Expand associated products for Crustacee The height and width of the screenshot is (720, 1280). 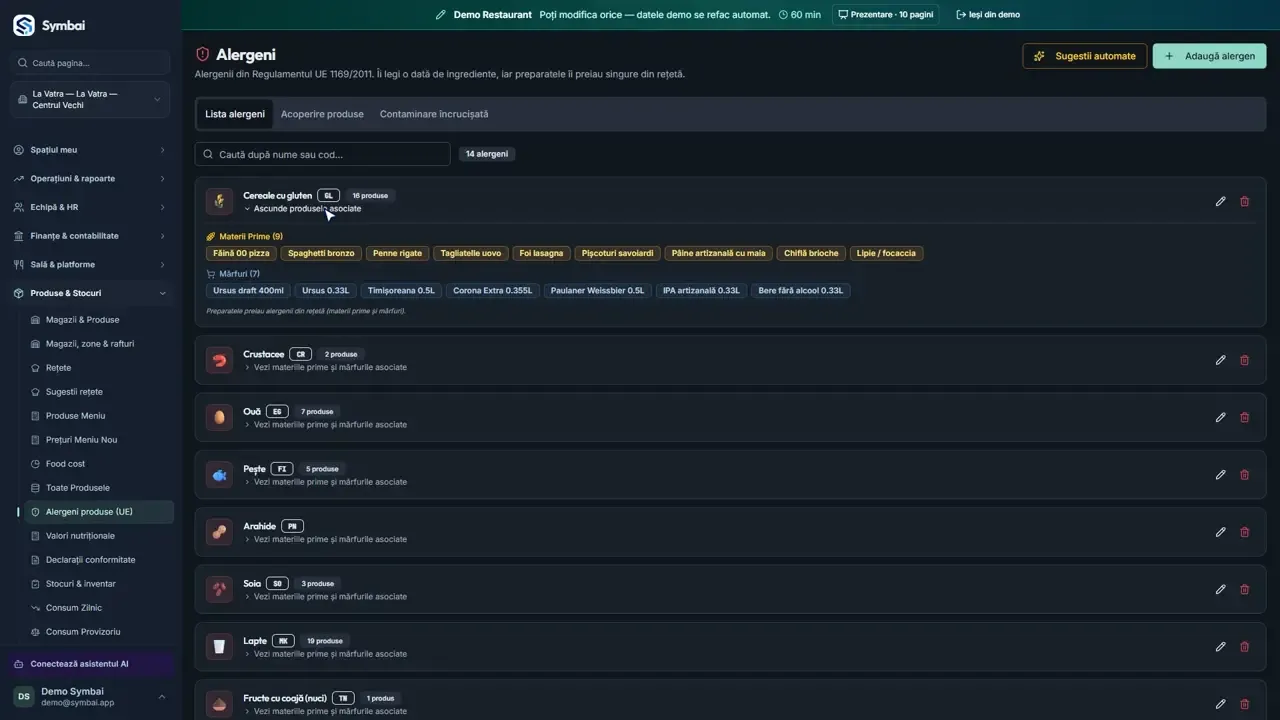325,367
